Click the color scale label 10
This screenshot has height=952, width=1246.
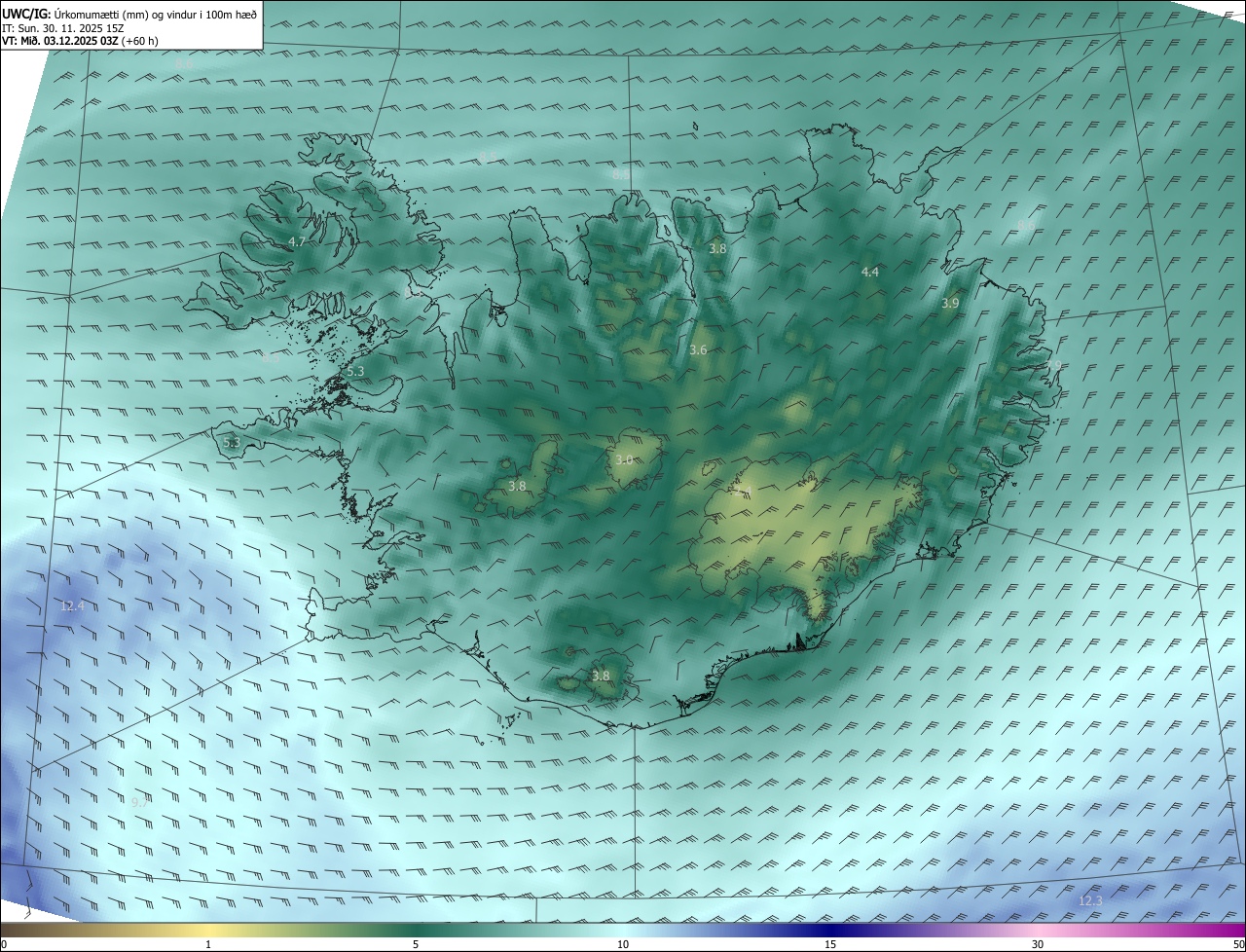point(623,944)
